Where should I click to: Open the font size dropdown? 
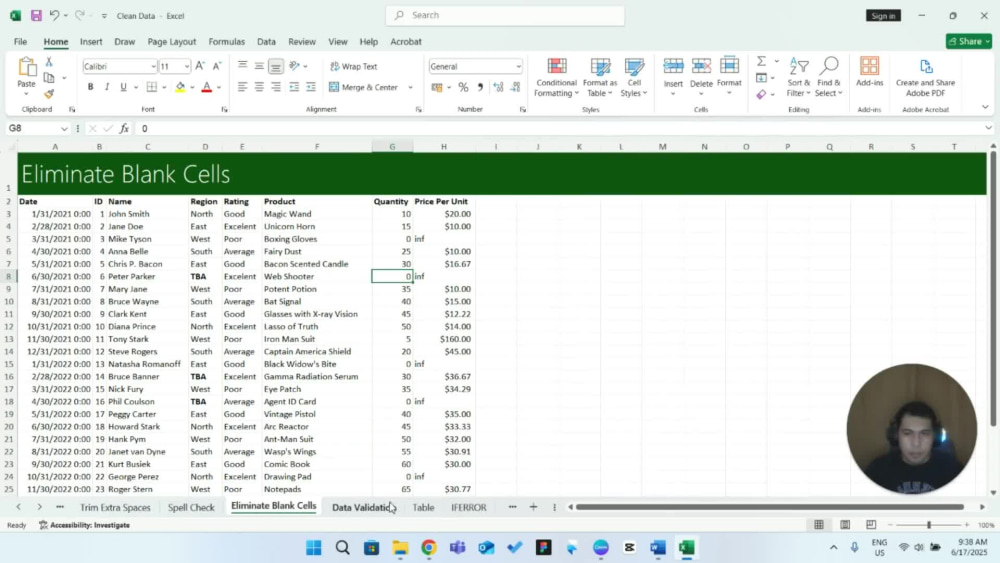click(x=186, y=66)
